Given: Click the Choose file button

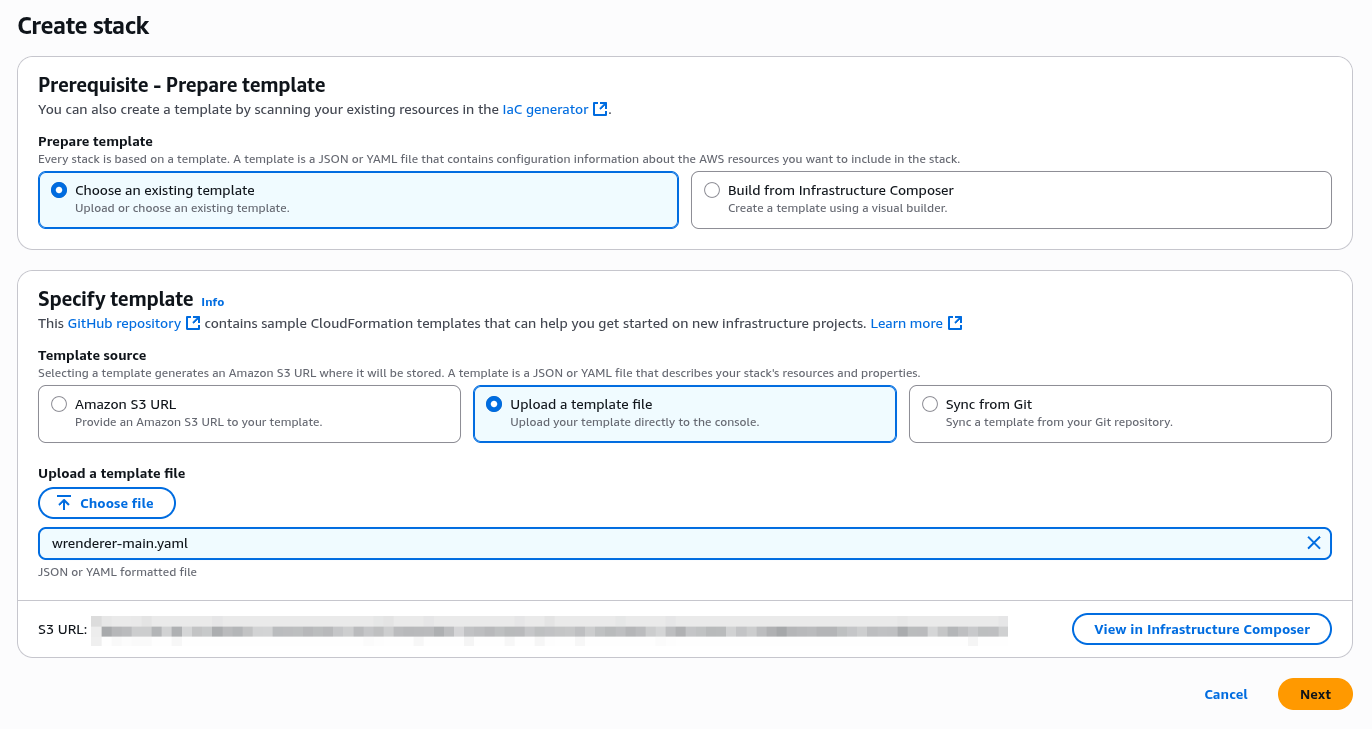Looking at the screenshot, I should [107, 503].
